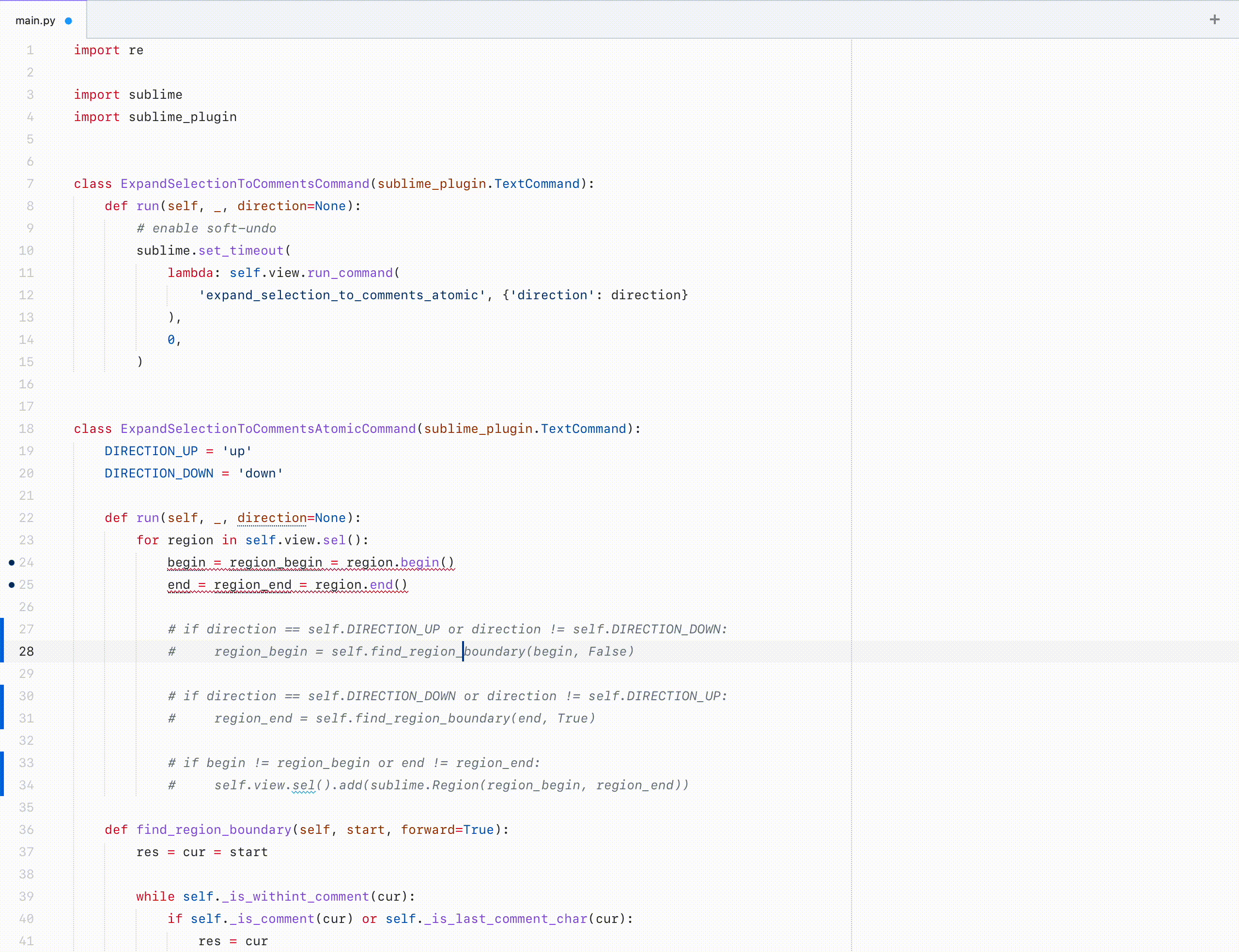1239x952 pixels.
Task: Click the underlined sel call on line 34
Action: tap(303, 785)
